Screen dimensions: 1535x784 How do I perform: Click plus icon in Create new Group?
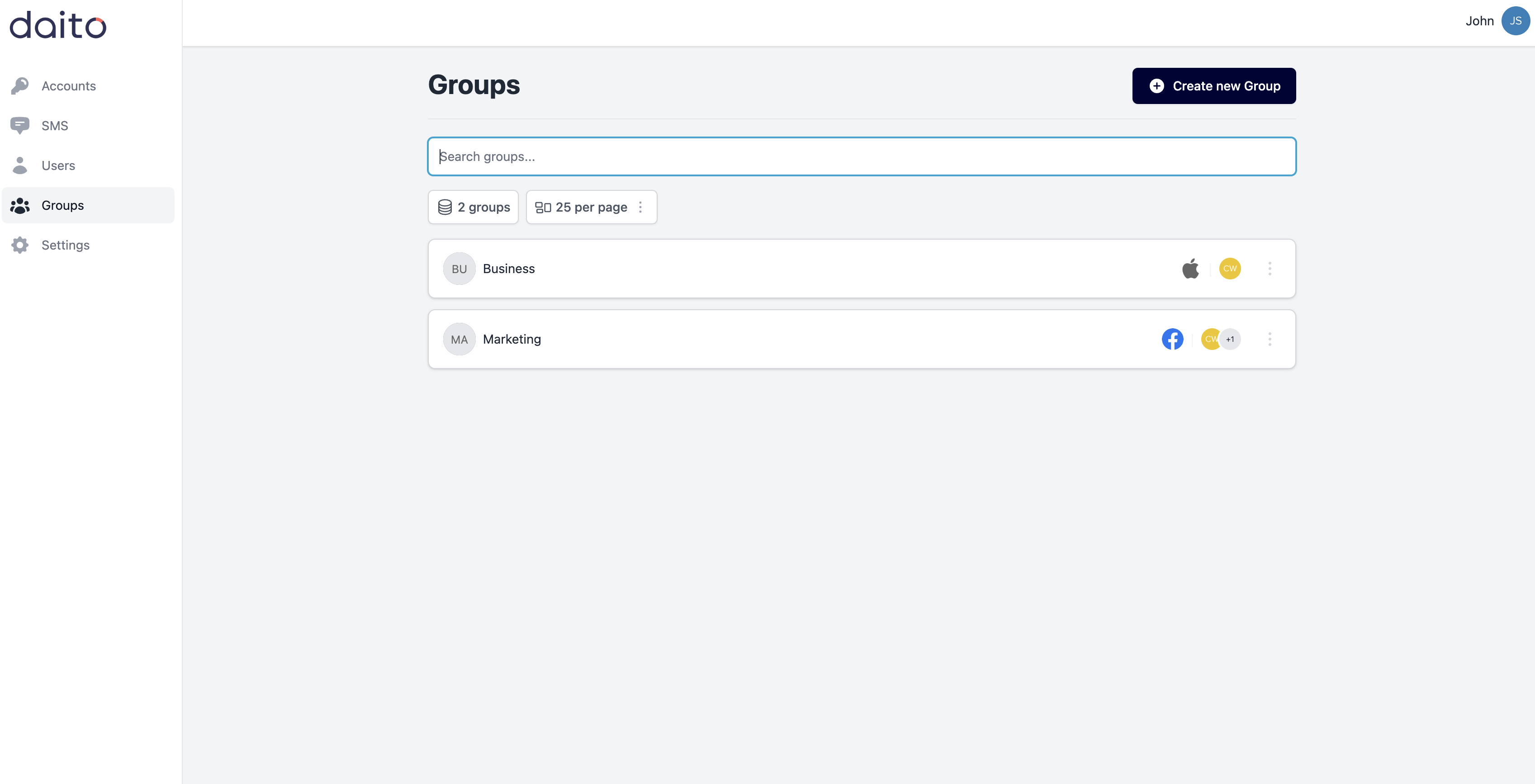tap(1156, 86)
